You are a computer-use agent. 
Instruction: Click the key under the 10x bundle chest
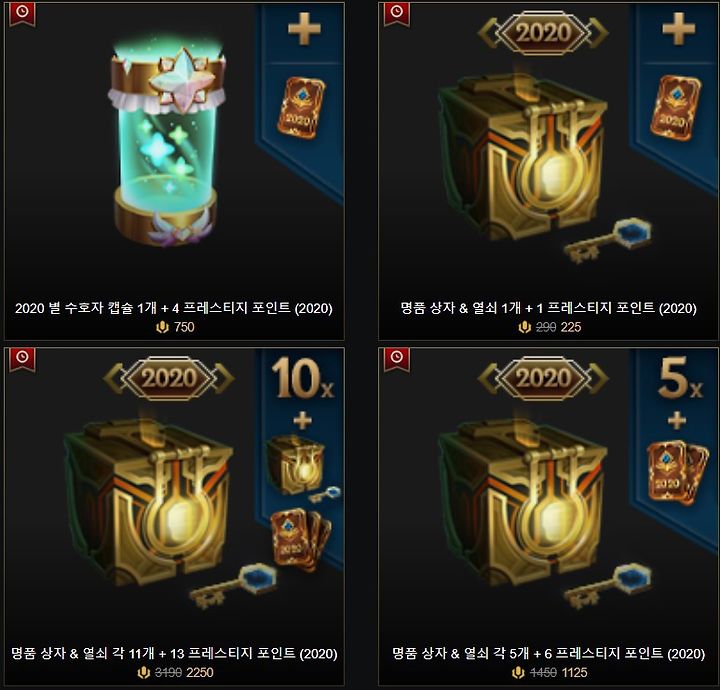tap(233, 585)
